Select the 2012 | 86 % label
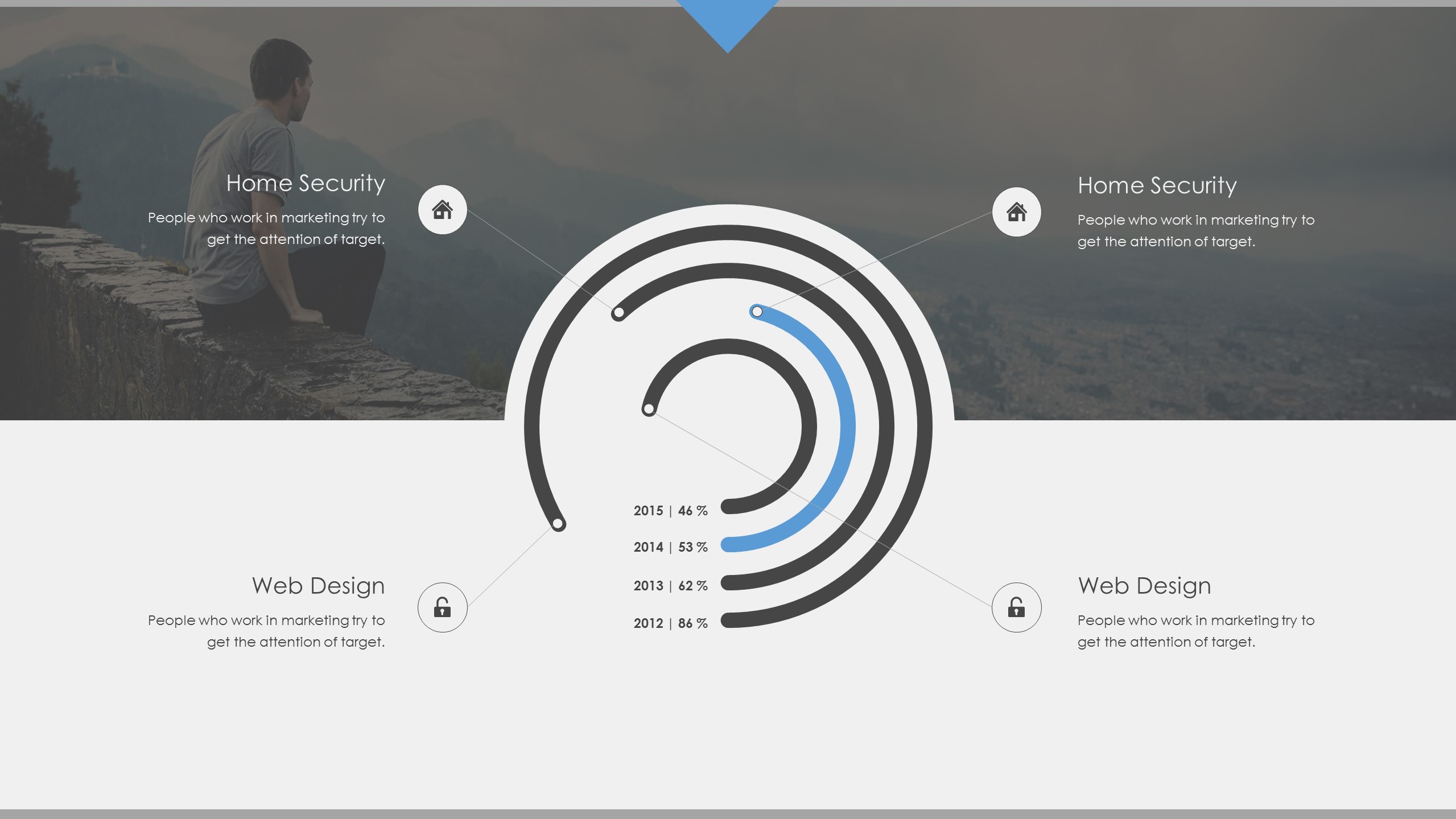1456x819 pixels. pyautogui.click(x=670, y=623)
